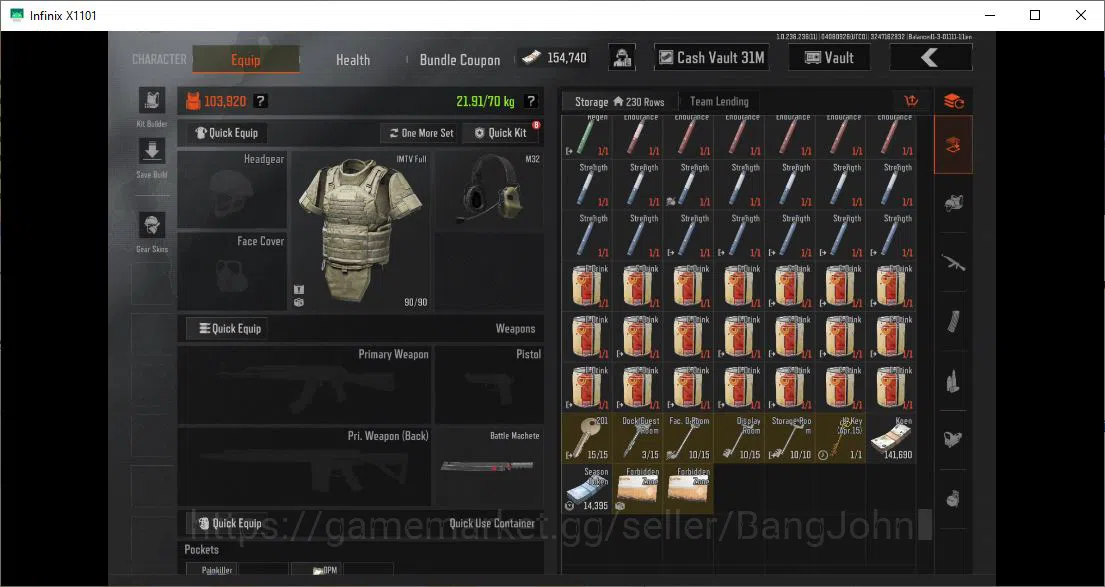Select the Fac. O.Room key
The image size is (1105, 587).
pyautogui.click(x=689, y=438)
